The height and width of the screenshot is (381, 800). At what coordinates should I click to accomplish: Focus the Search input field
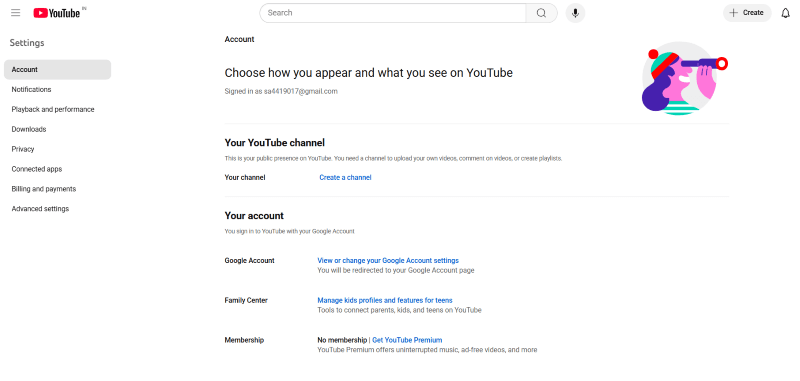point(393,13)
